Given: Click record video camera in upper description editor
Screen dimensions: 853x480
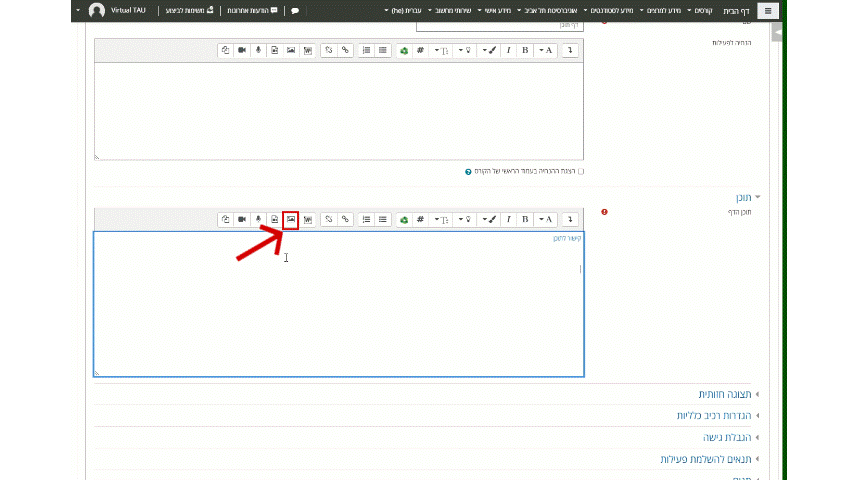Looking at the screenshot, I should pyautogui.click(x=242, y=51).
